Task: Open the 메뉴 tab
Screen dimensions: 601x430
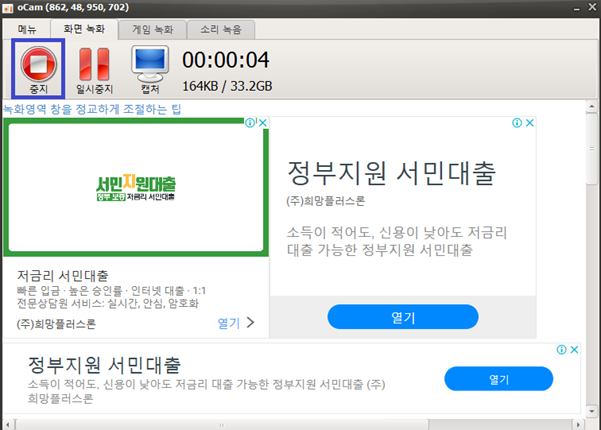Action: 27,29
